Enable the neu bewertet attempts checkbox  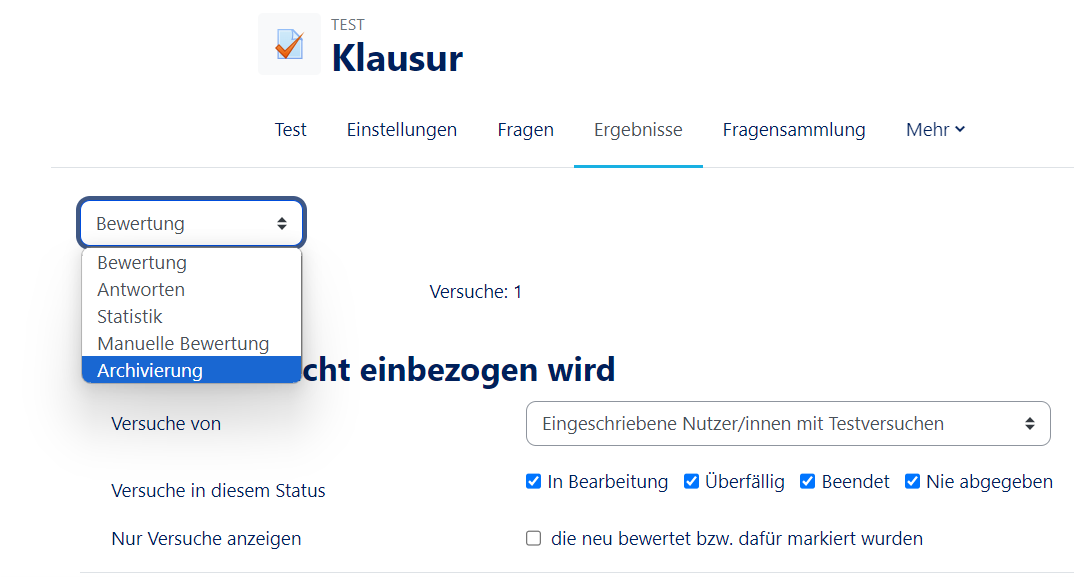tap(533, 539)
